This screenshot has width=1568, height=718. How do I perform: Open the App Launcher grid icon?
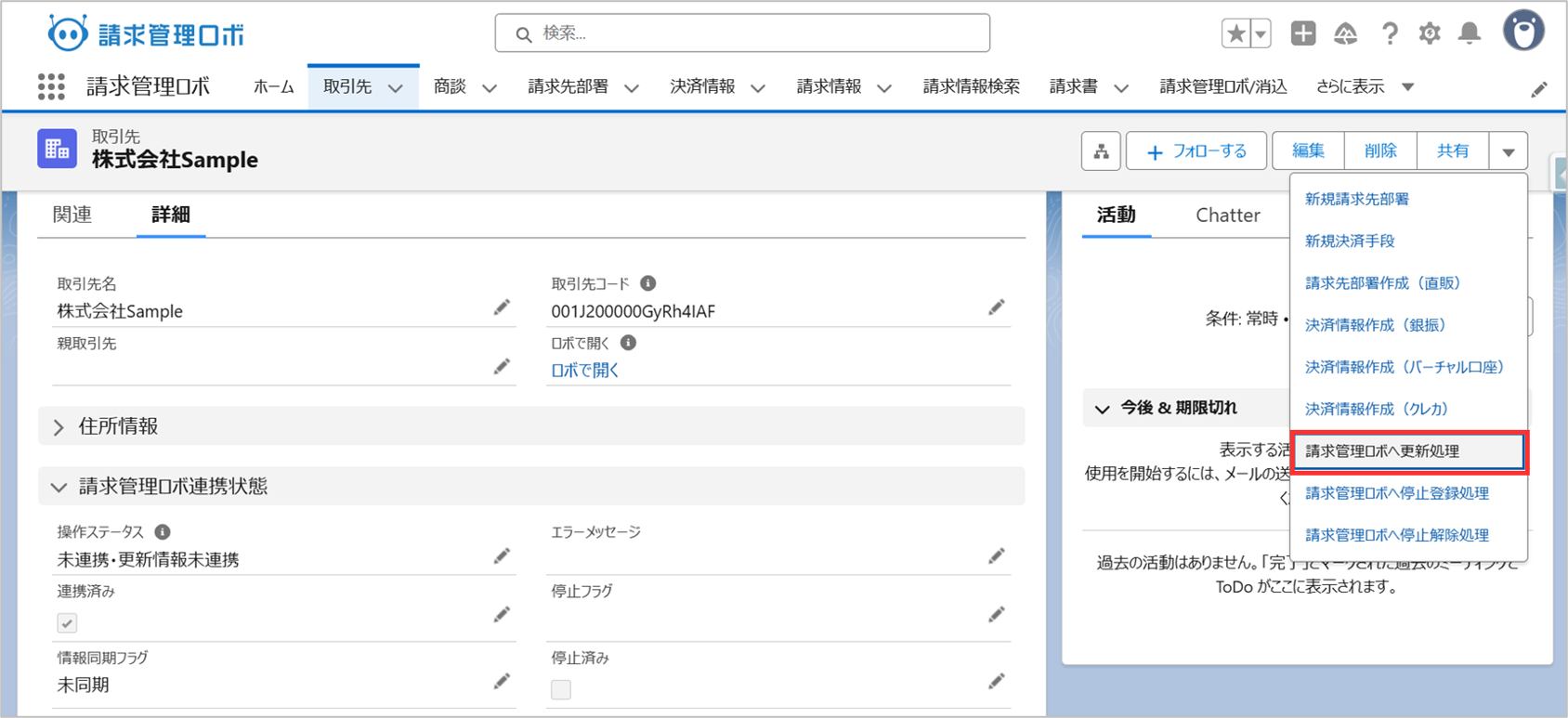51,87
